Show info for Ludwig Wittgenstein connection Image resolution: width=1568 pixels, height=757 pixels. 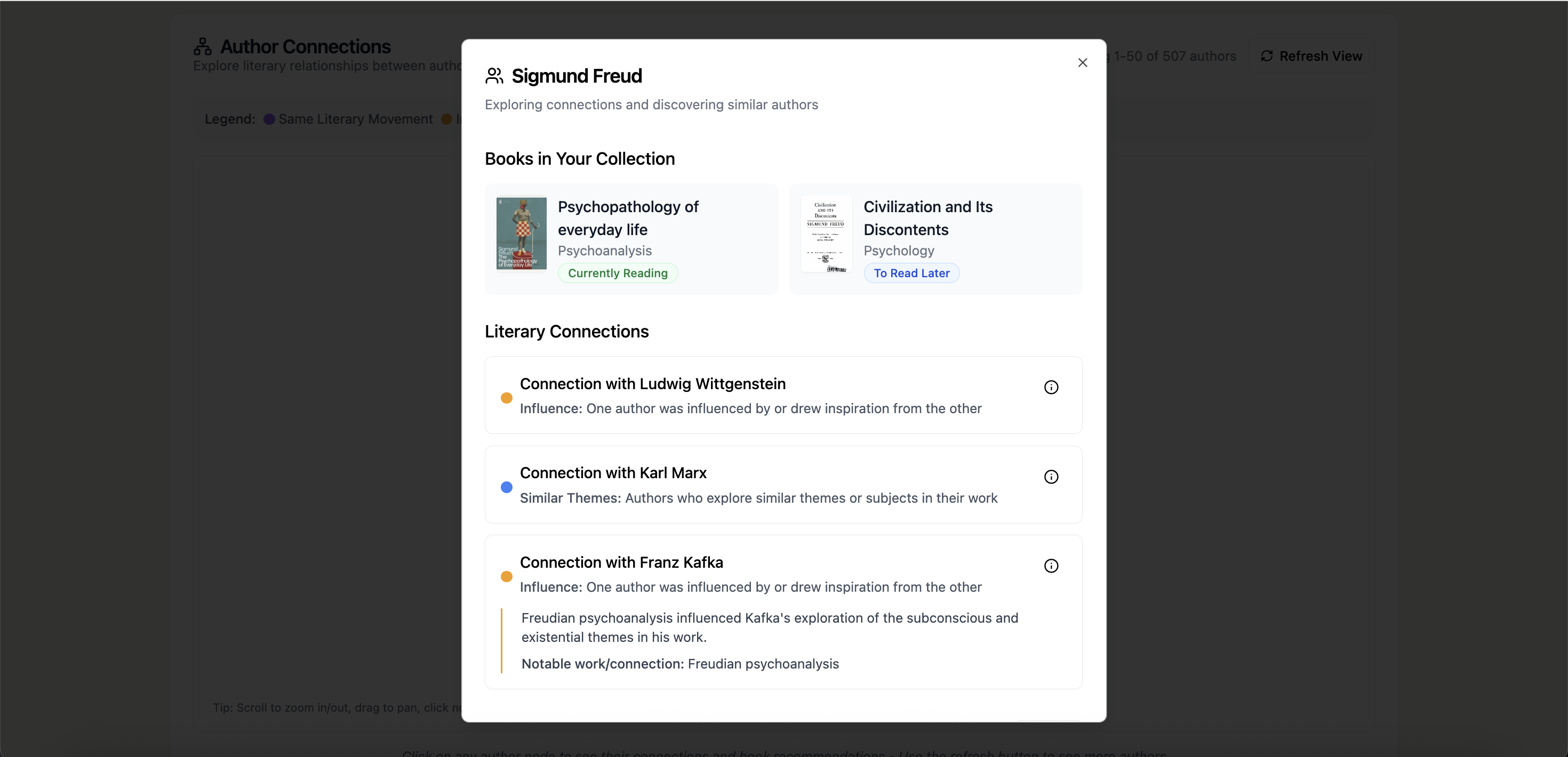pos(1051,387)
